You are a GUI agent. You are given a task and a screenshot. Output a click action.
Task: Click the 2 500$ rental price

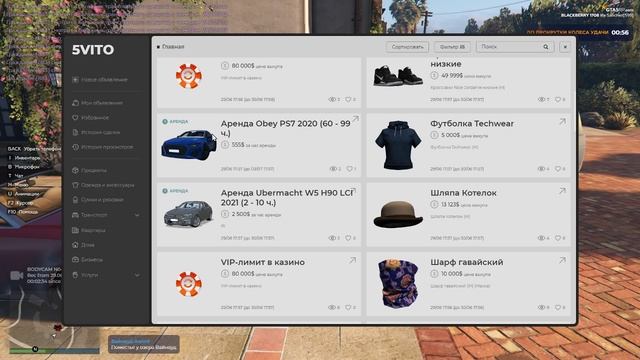[241, 214]
